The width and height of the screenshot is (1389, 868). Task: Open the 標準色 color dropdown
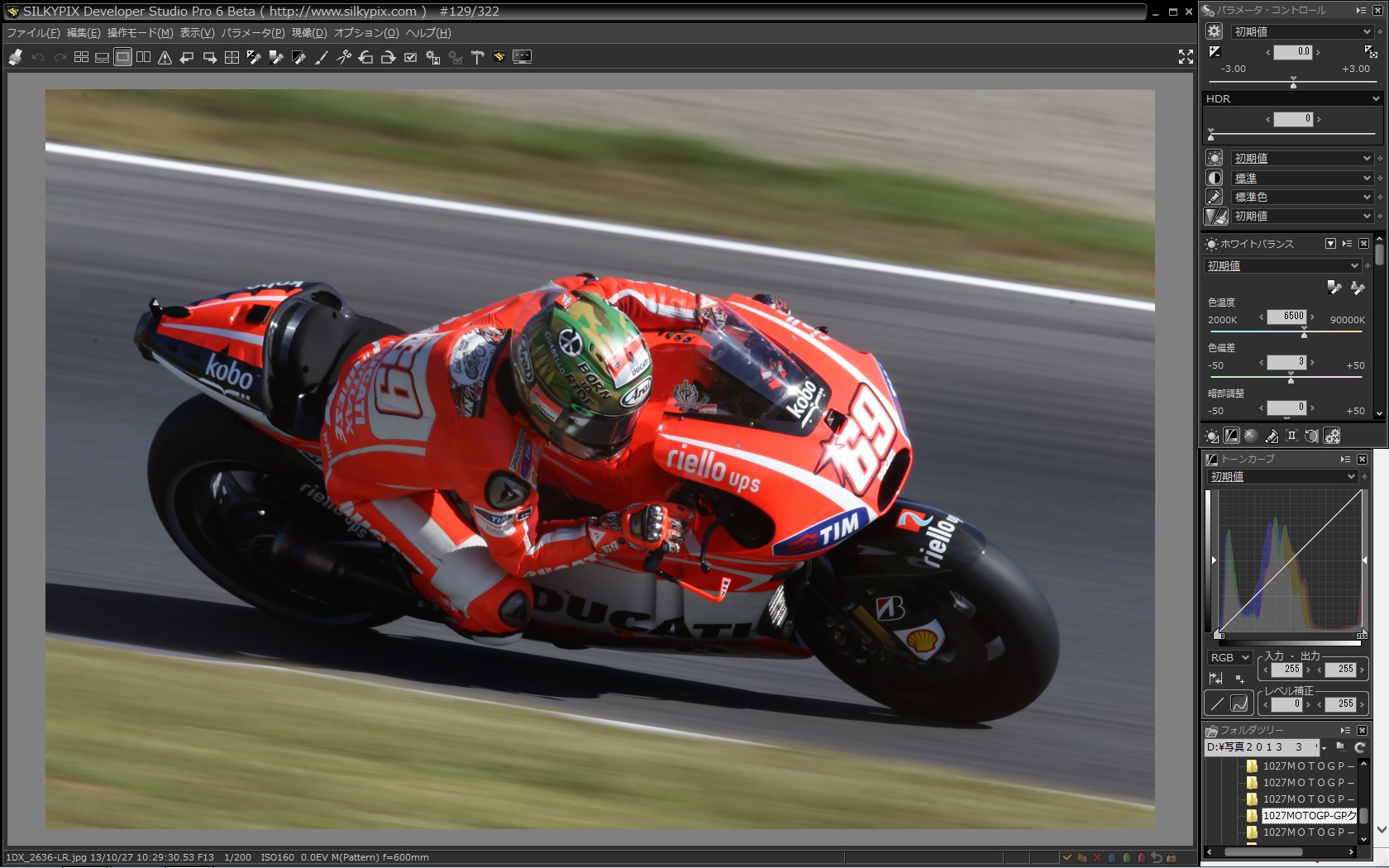click(1301, 197)
